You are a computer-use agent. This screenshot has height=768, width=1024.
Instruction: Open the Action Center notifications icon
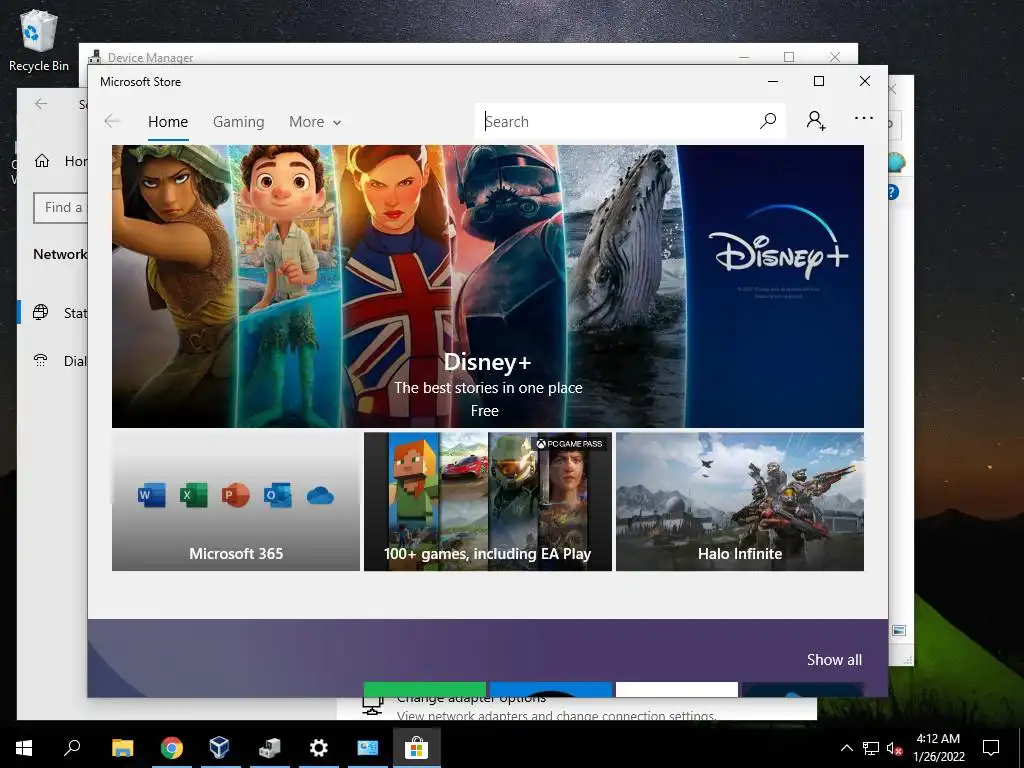[x=991, y=748]
